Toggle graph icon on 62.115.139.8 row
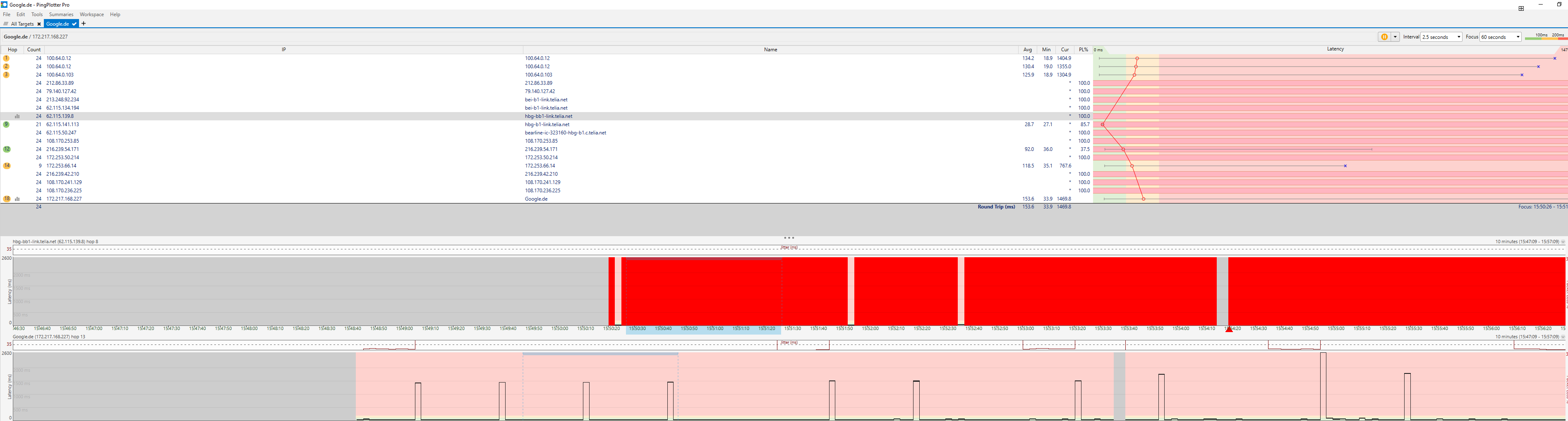Screen dimensions: 1568x421 pyautogui.click(x=17, y=116)
